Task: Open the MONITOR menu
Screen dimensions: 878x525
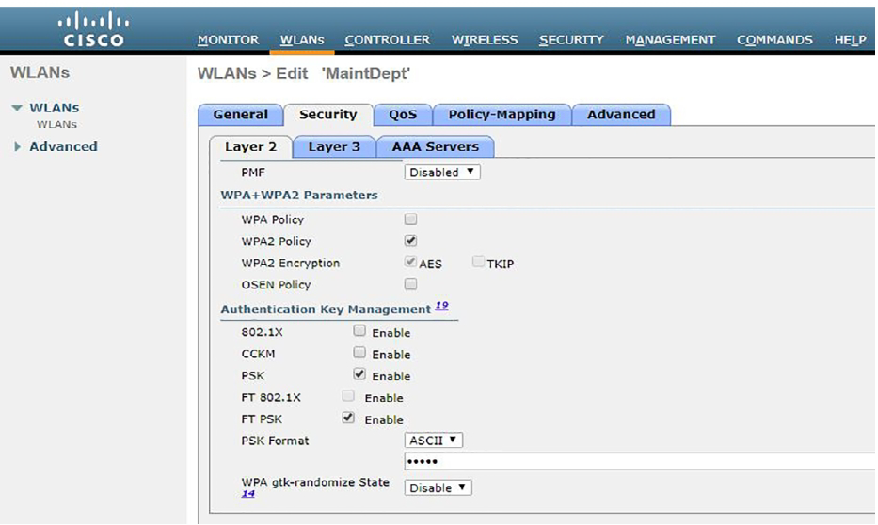Action: [x=228, y=40]
